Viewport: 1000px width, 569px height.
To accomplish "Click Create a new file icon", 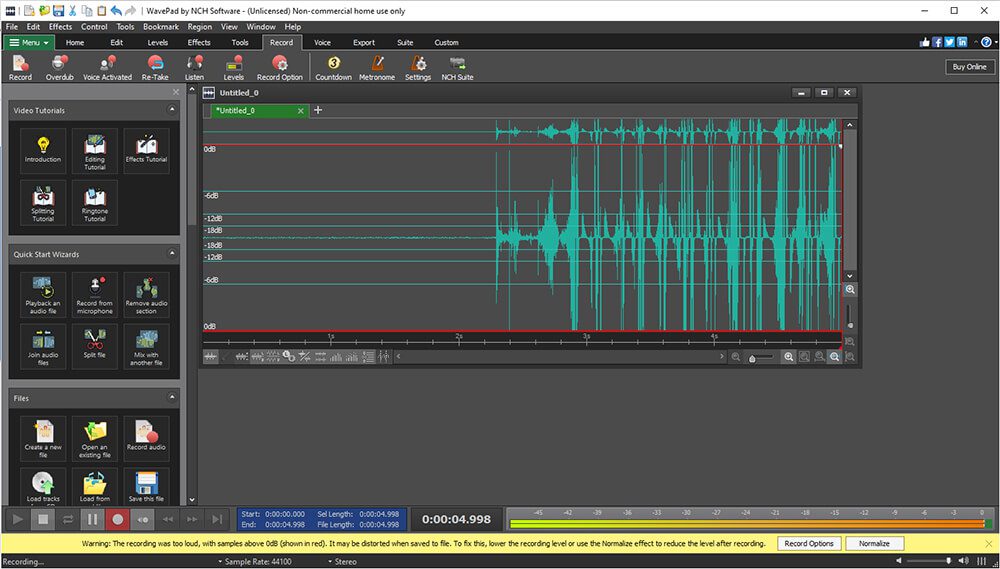I will click(43, 439).
